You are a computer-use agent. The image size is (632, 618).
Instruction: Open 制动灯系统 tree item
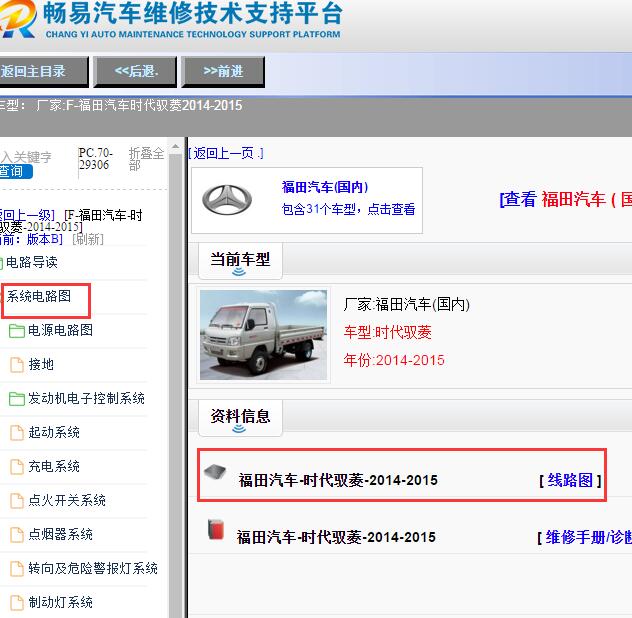pyautogui.click(x=60, y=602)
